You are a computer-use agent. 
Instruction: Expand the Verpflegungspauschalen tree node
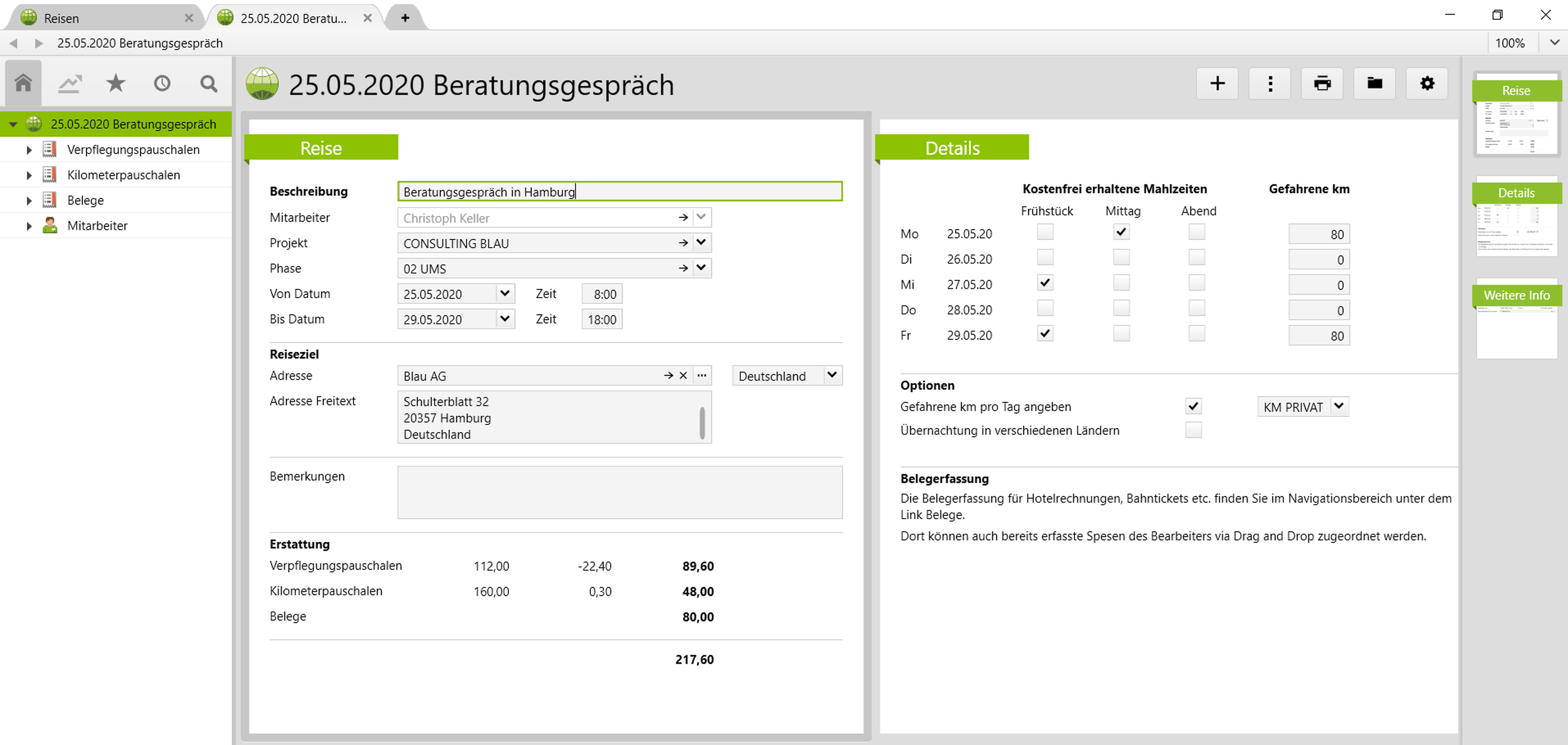click(28, 149)
